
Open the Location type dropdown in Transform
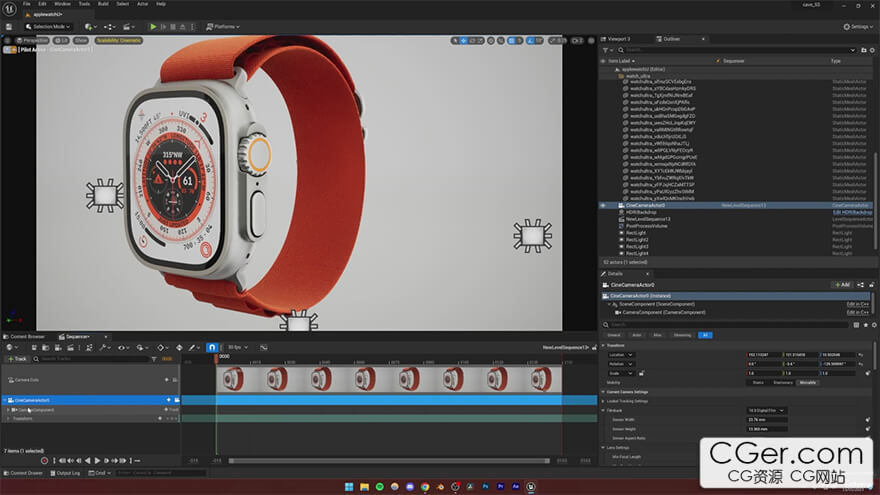click(x=621, y=355)
